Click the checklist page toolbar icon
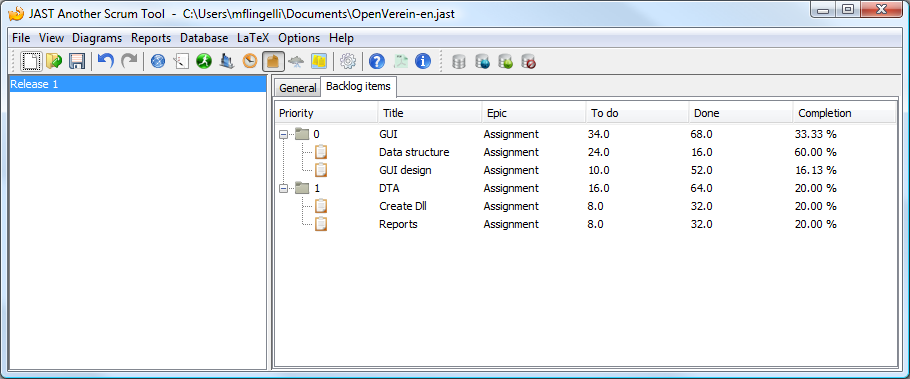The height and width of the screenshot is (379, 910). click(181, 61)
